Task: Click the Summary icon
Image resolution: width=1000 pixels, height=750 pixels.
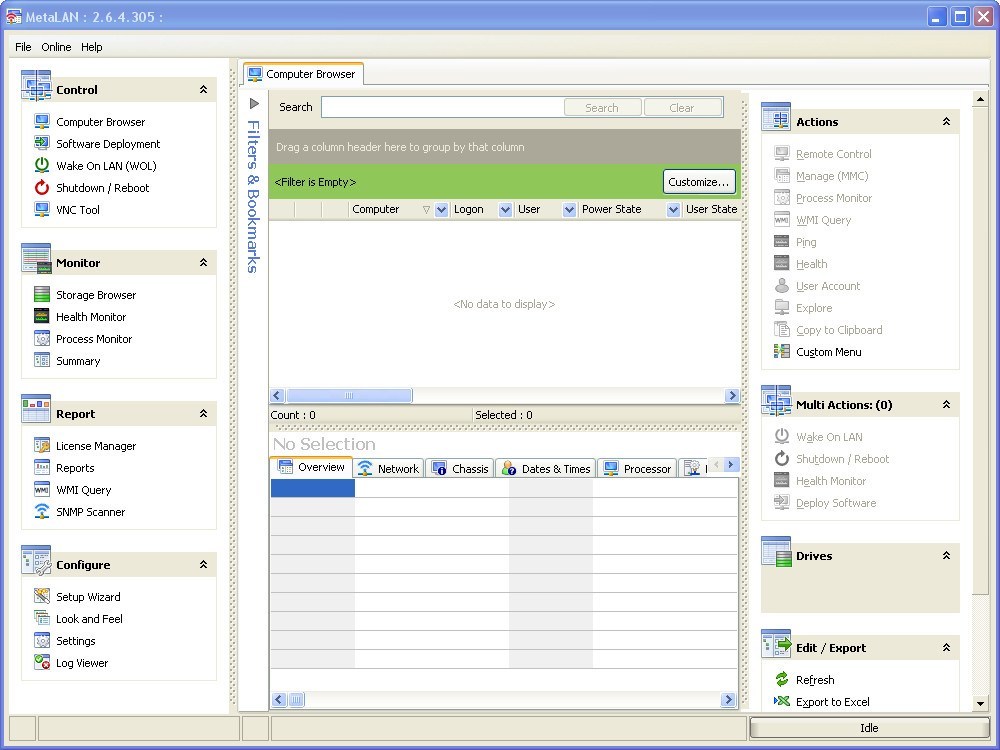Action: [42, 360]
